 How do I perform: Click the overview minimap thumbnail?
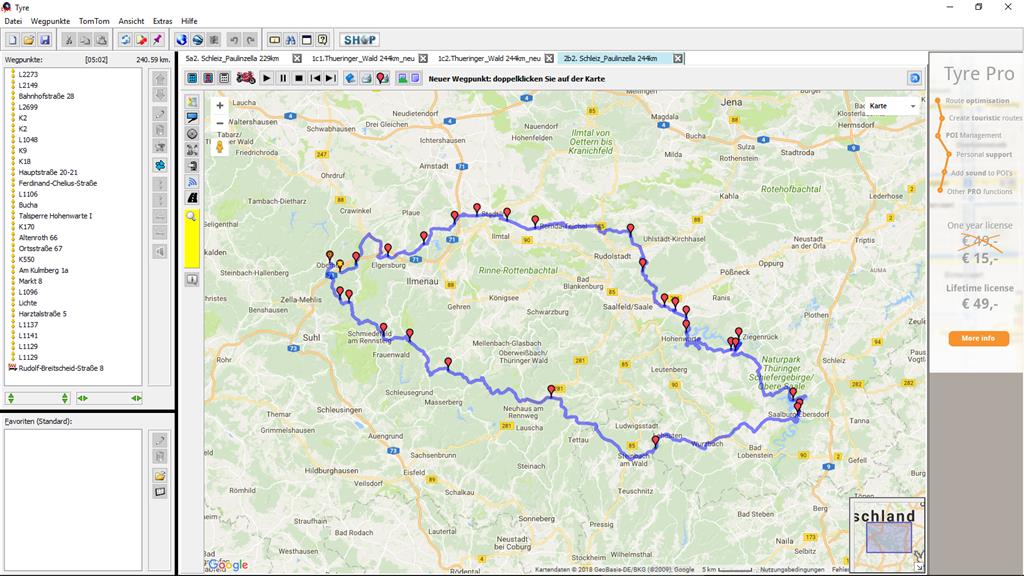tap(888, 535)
